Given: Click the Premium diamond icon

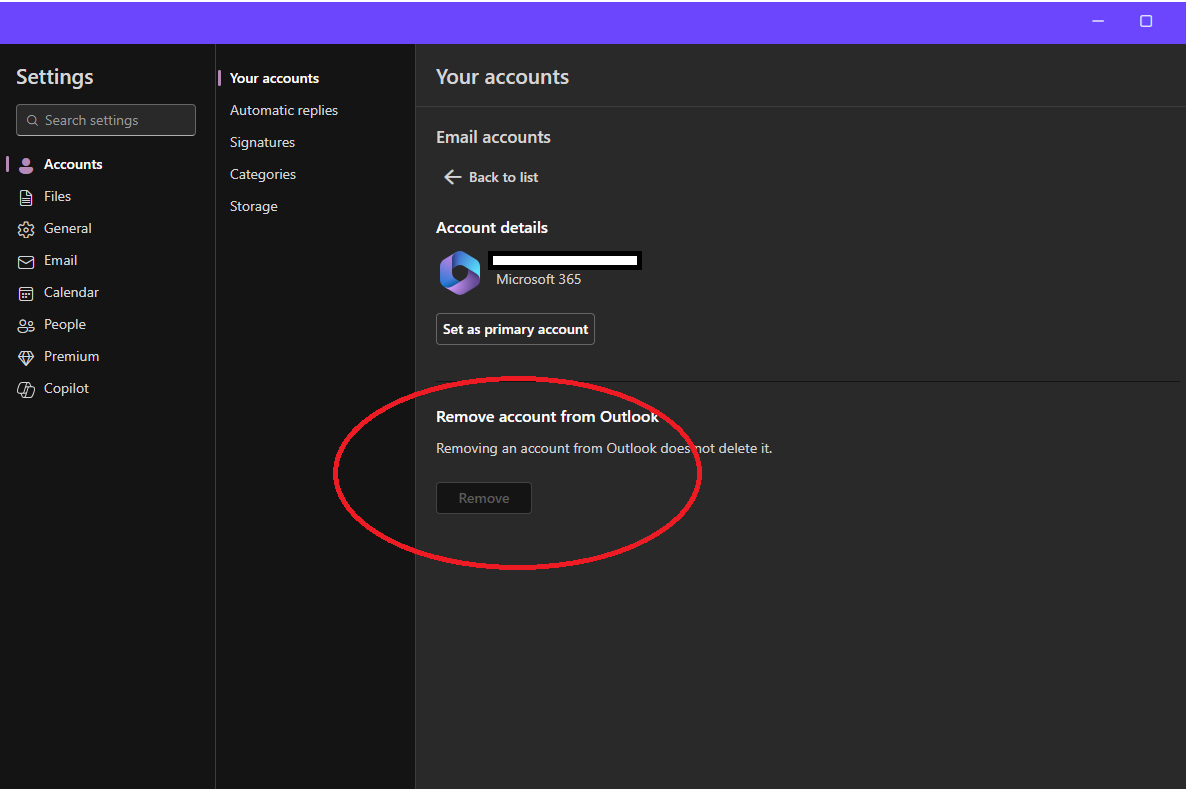Looking at the screenshot, I should coord(26,357).
